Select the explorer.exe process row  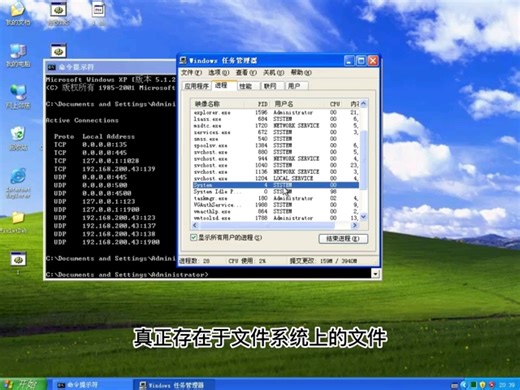click(x=276, y=113)
